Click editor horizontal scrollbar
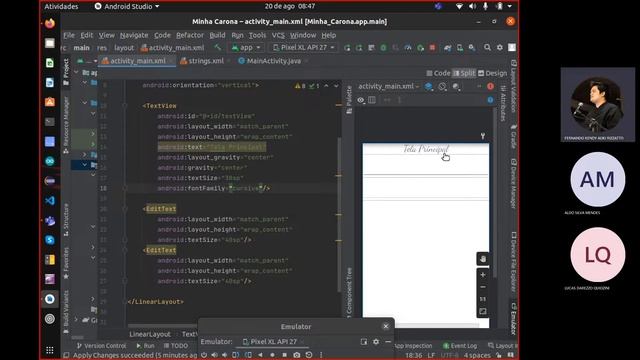 click(x=163, y=326)
